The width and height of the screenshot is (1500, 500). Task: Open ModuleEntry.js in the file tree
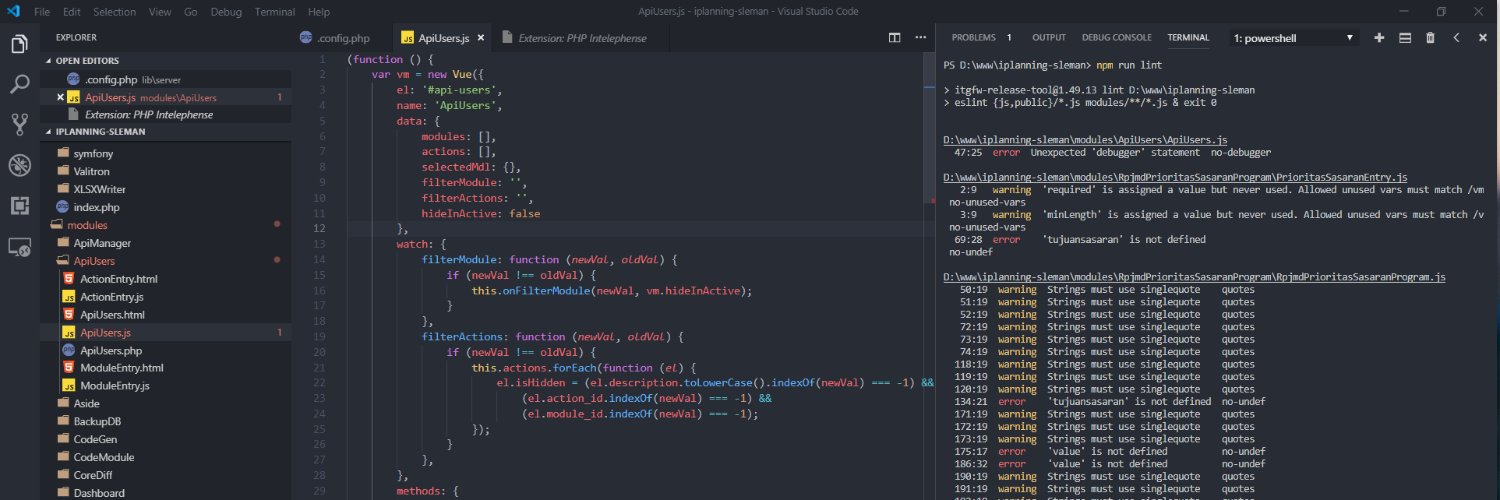115,386
